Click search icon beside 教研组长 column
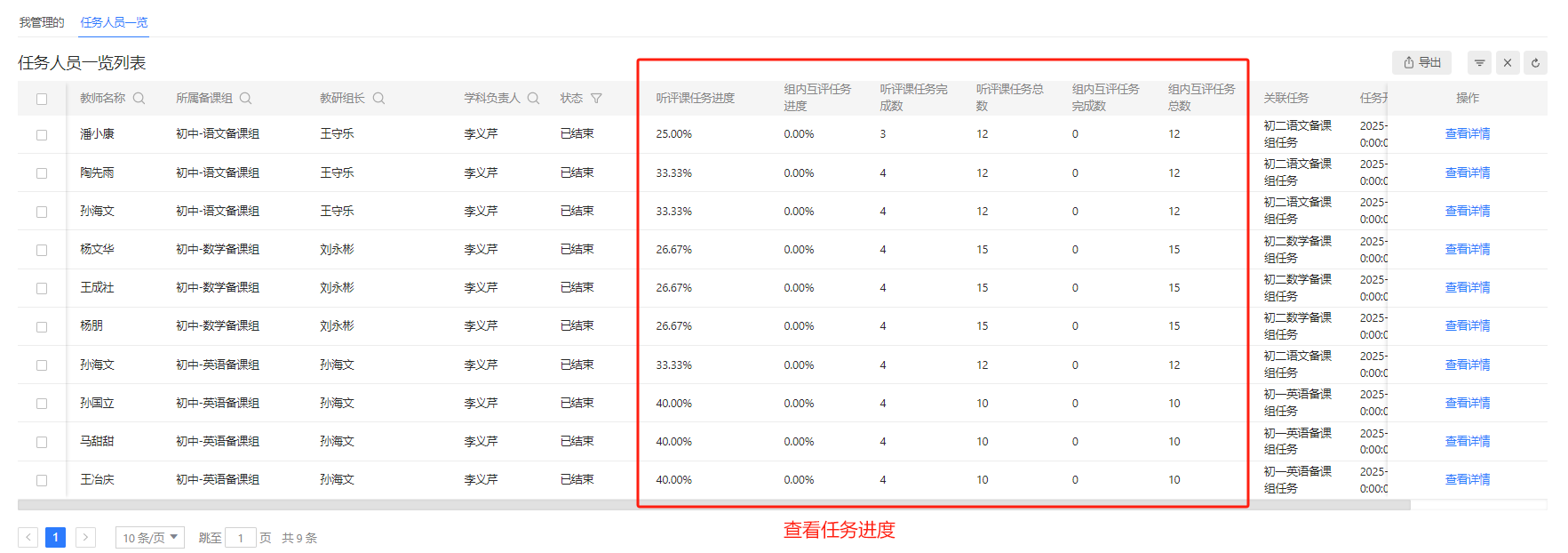This screenshot has width=1568, height=553. (378, 99)
